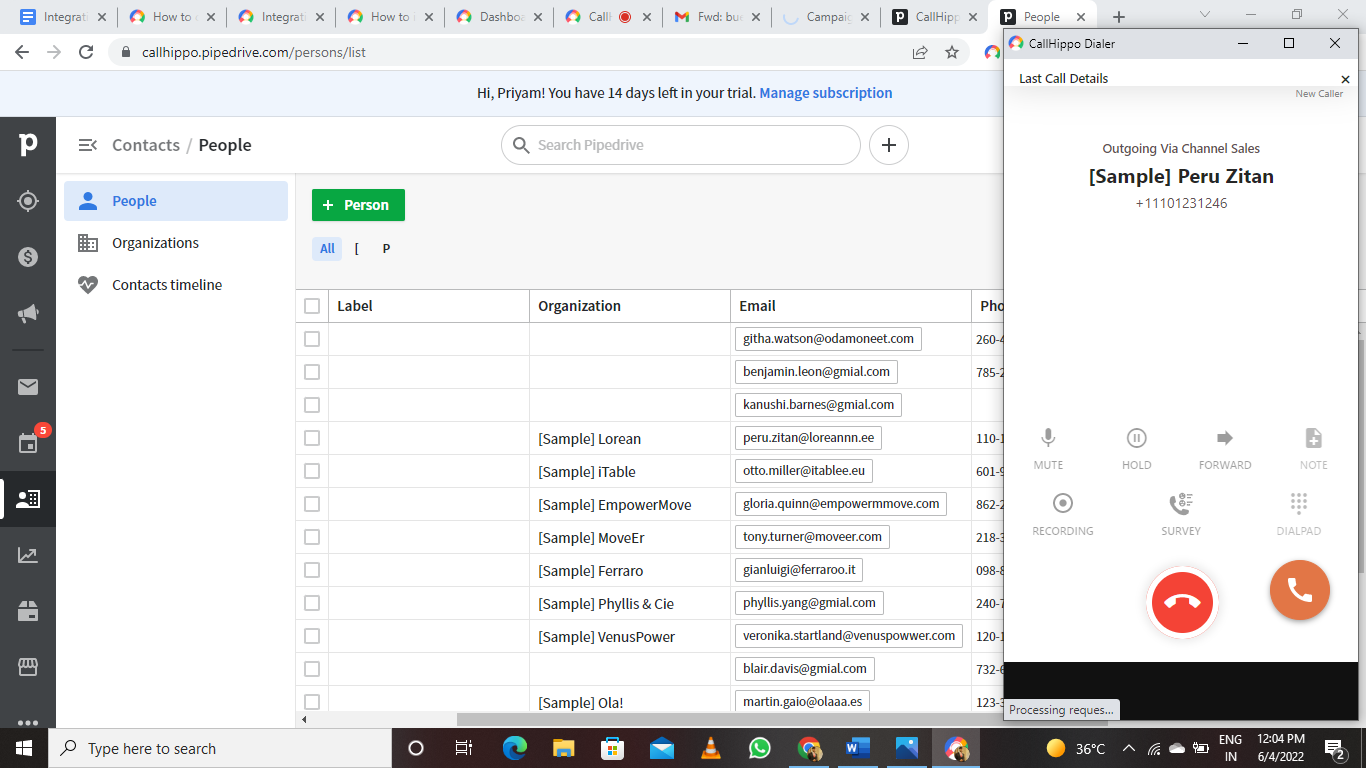Click email peru.zitan@loreannn.ee
Image resolution: width=1366 pixels, height=768 pixels.
tap(808, 438)
